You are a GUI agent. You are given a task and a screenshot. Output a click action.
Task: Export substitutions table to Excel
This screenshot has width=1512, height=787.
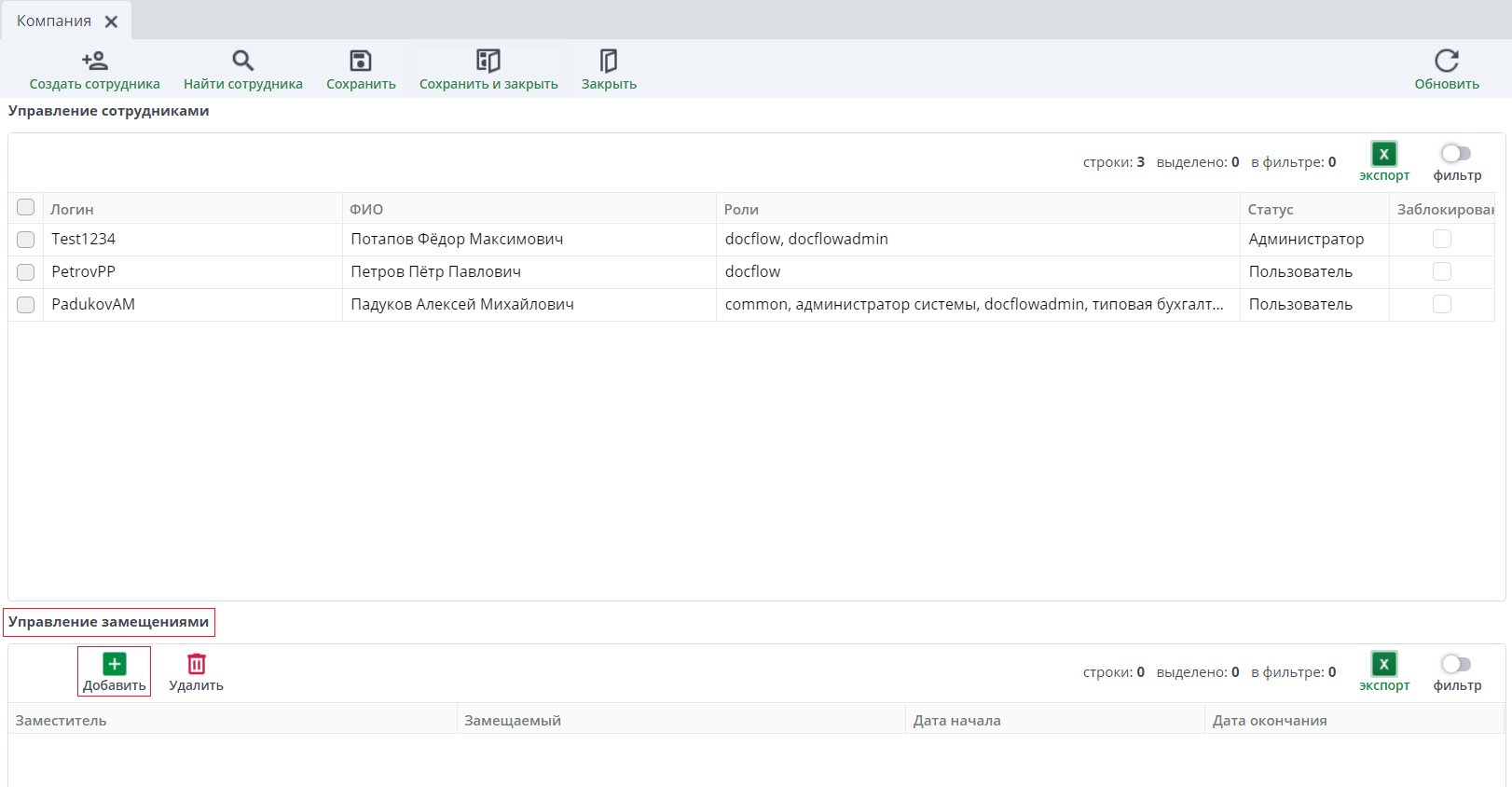[1383, 664]
